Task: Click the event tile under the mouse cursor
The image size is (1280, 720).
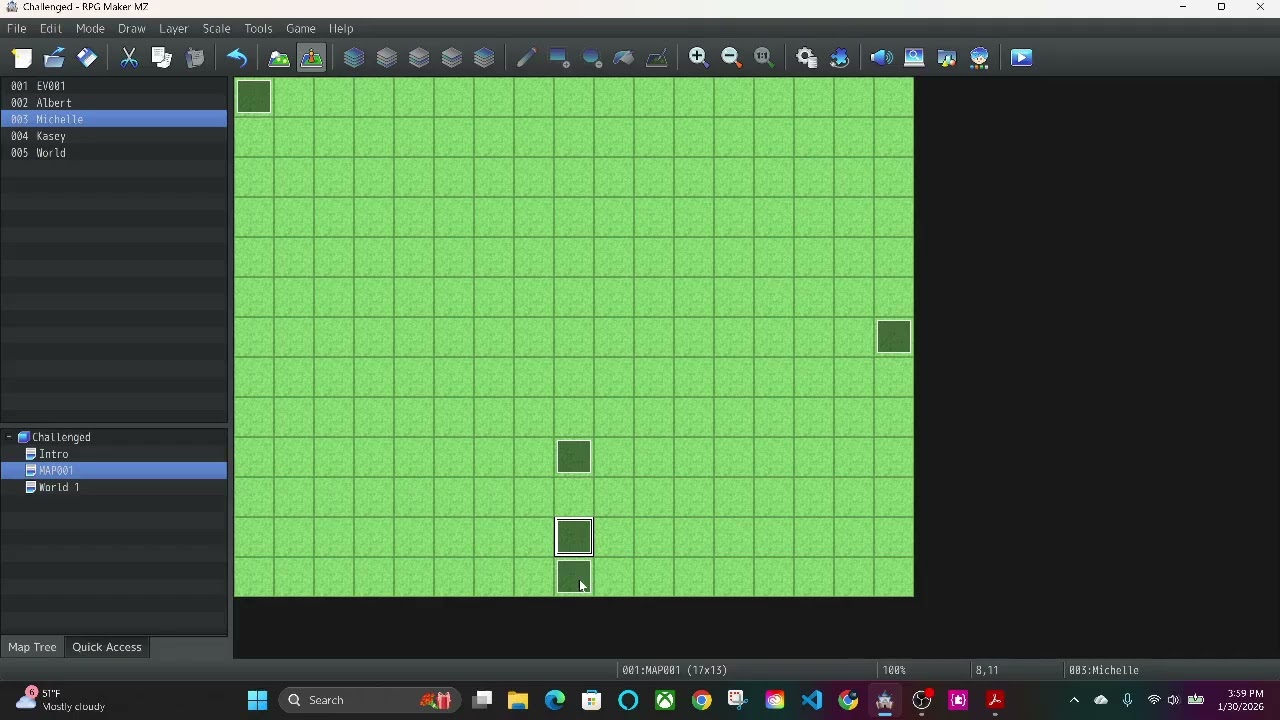Action: [574, 577]
